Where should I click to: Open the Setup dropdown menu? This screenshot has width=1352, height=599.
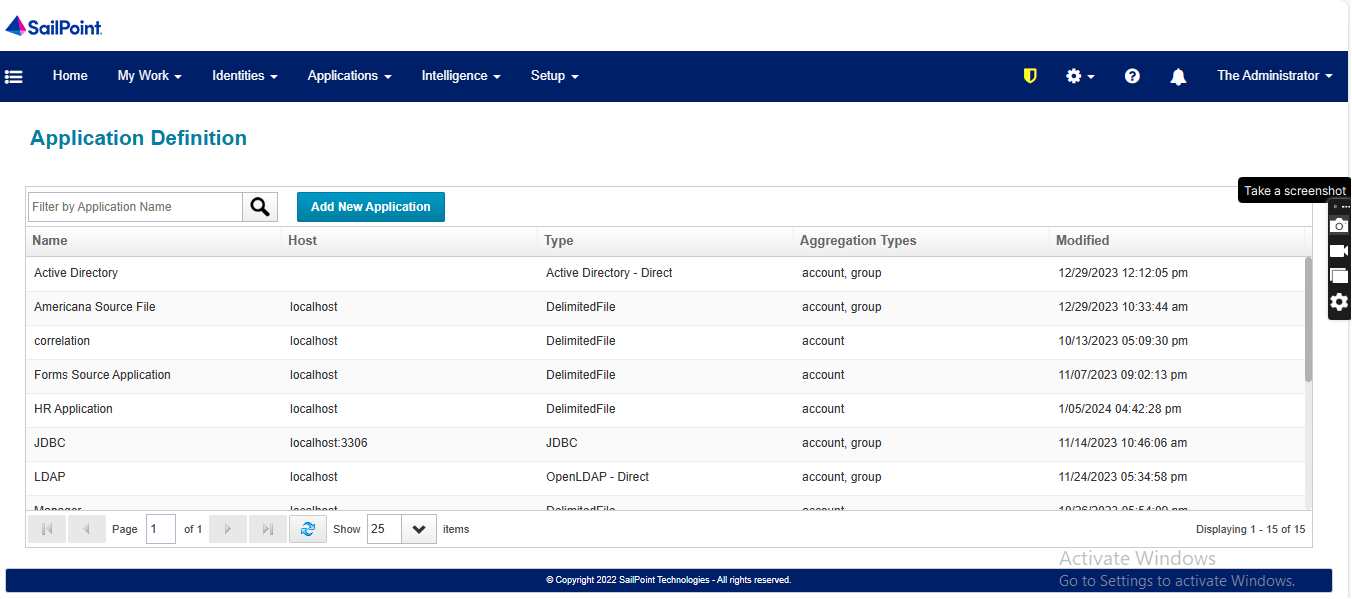pos(555,76)
